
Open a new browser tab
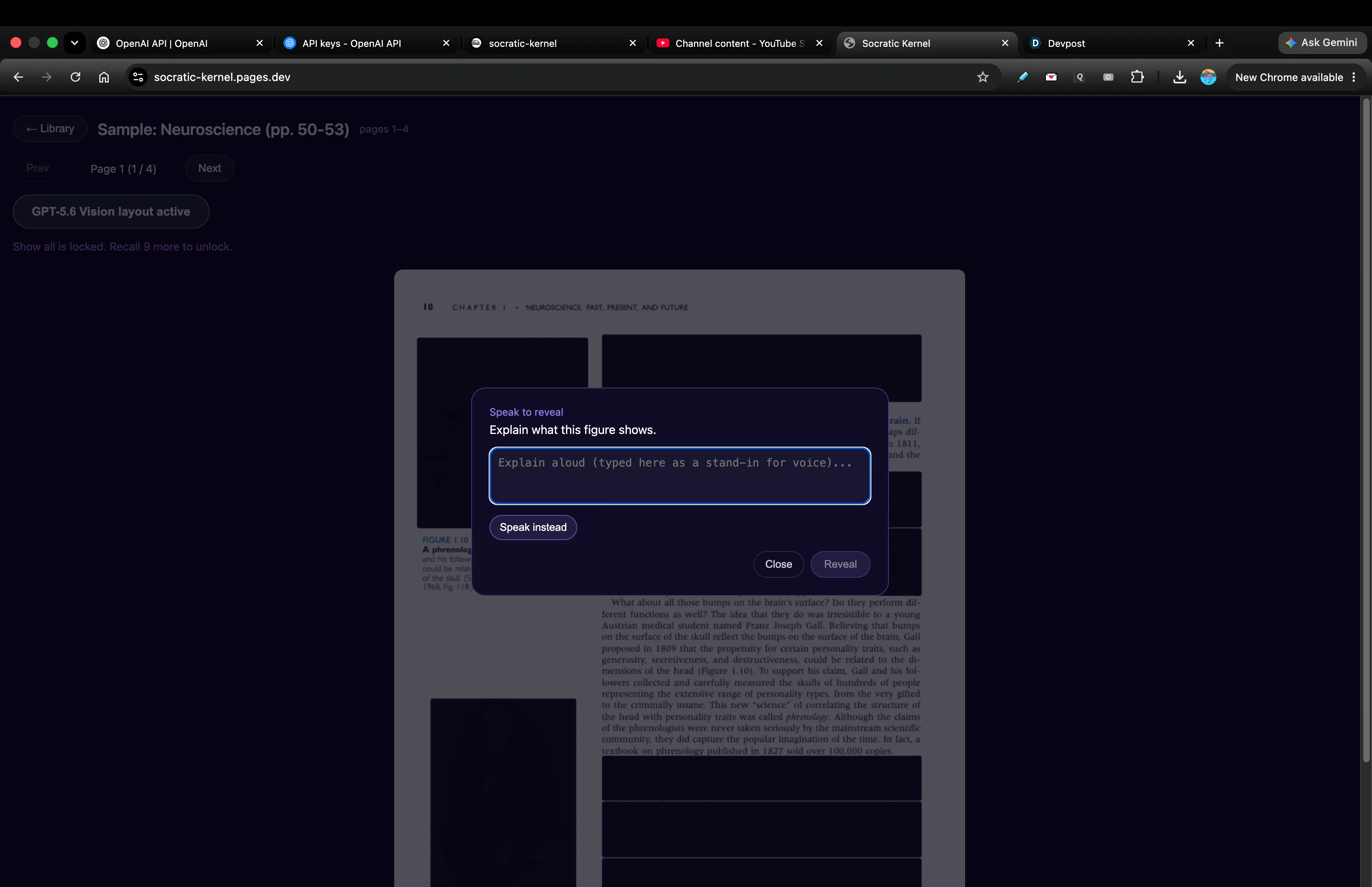pyautogui.click(x=1220, y=43)
